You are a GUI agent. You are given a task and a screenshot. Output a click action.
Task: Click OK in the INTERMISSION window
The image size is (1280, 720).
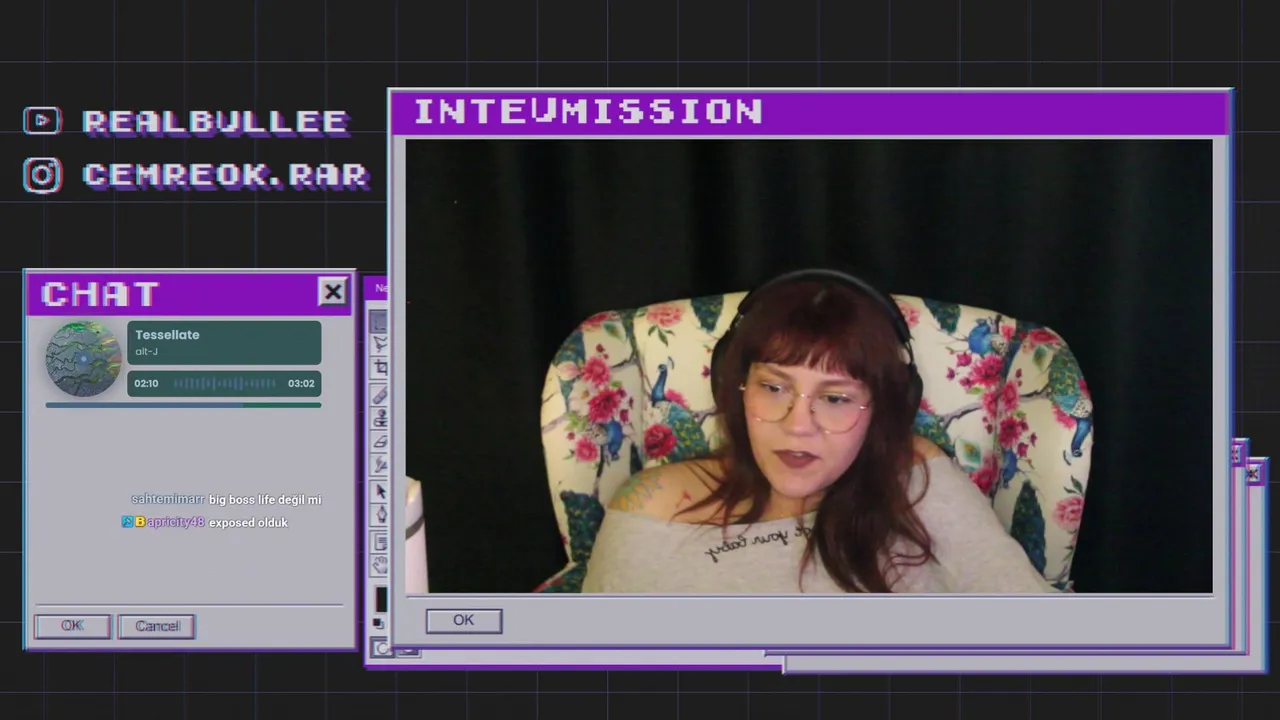click(x=463, y=621)
